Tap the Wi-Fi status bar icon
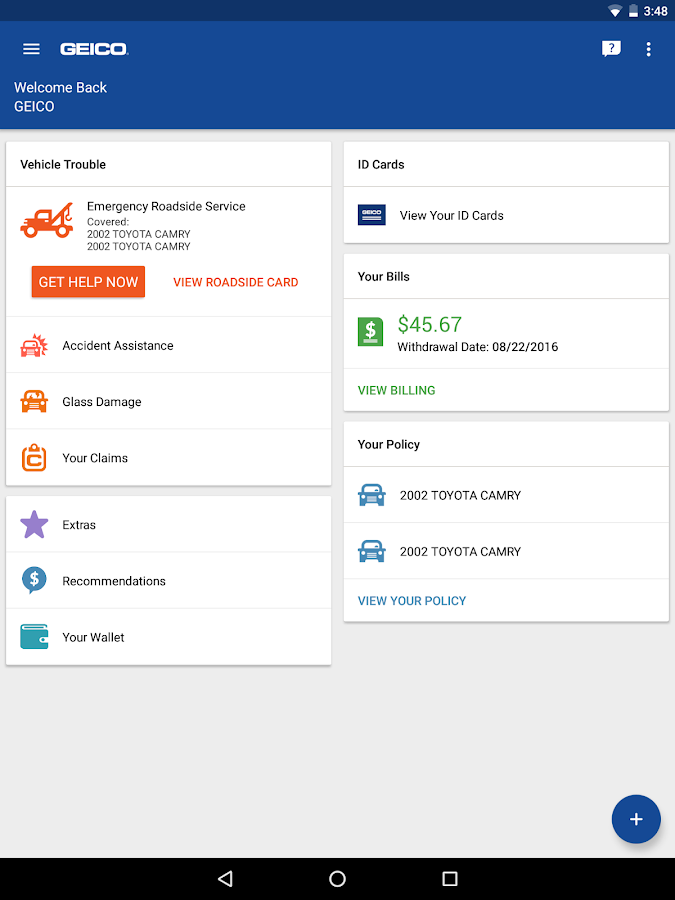675x900 pixels. click(615, 11)
